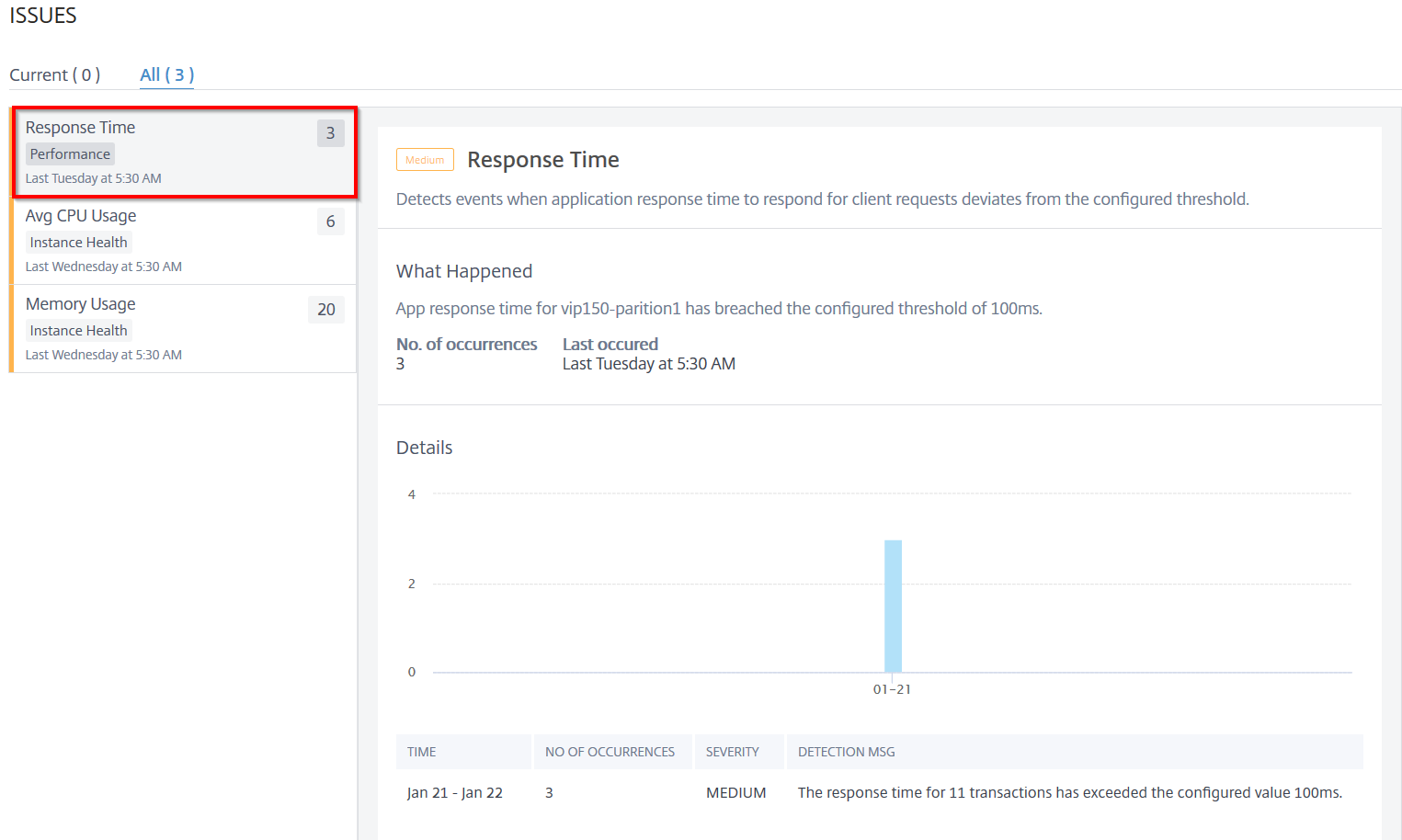Screen dimensions: 1402x840
Task: Click the detection message about 11 transactions
Action: 1070,792
